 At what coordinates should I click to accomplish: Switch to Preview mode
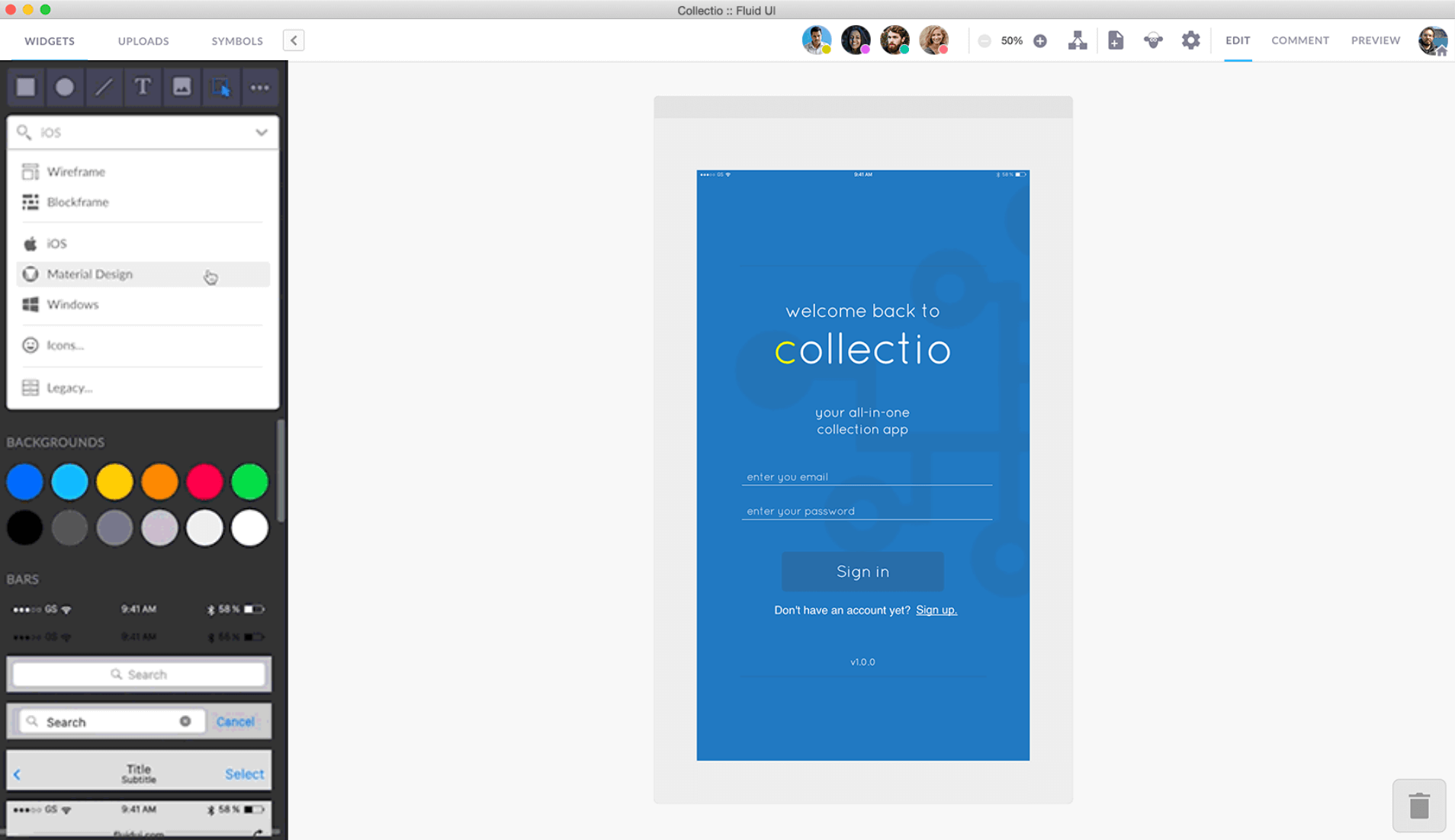click(x=1375, y=40)
